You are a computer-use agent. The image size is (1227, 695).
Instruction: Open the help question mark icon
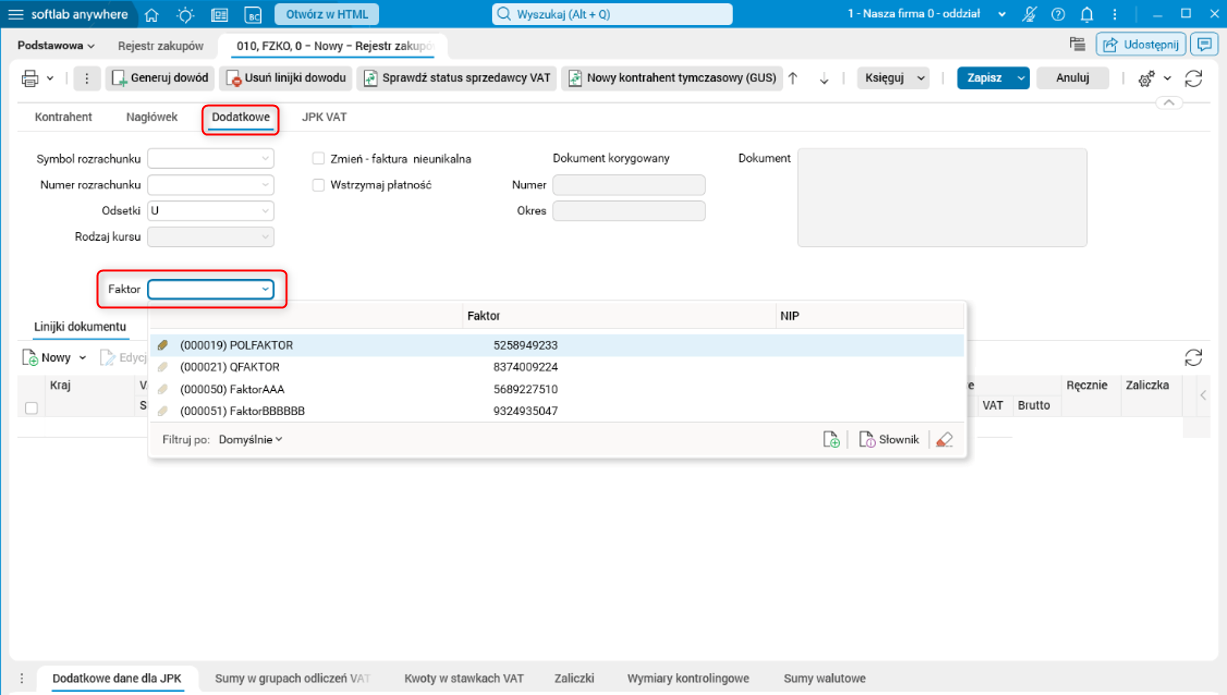1058,15
